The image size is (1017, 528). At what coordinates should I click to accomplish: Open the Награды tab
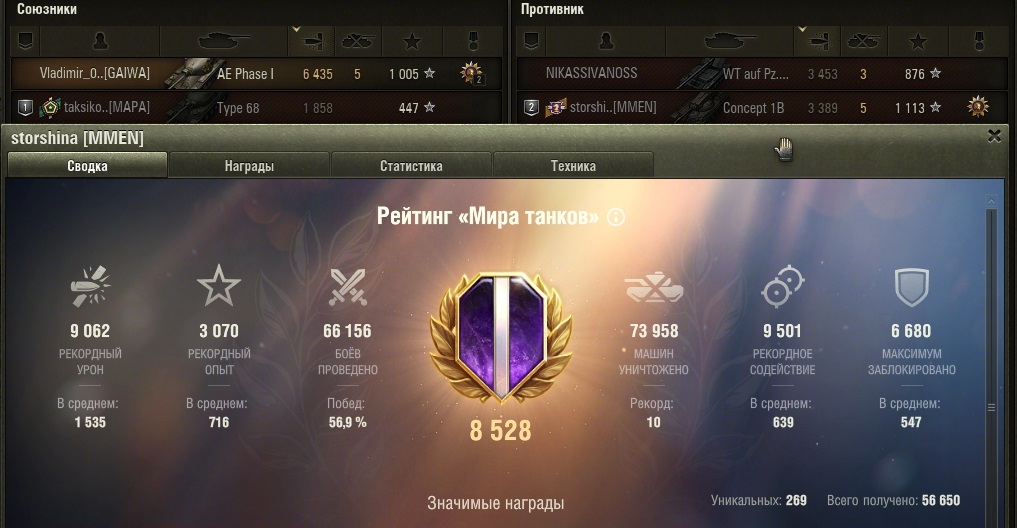pyautogui.click(x=249, y=166)
